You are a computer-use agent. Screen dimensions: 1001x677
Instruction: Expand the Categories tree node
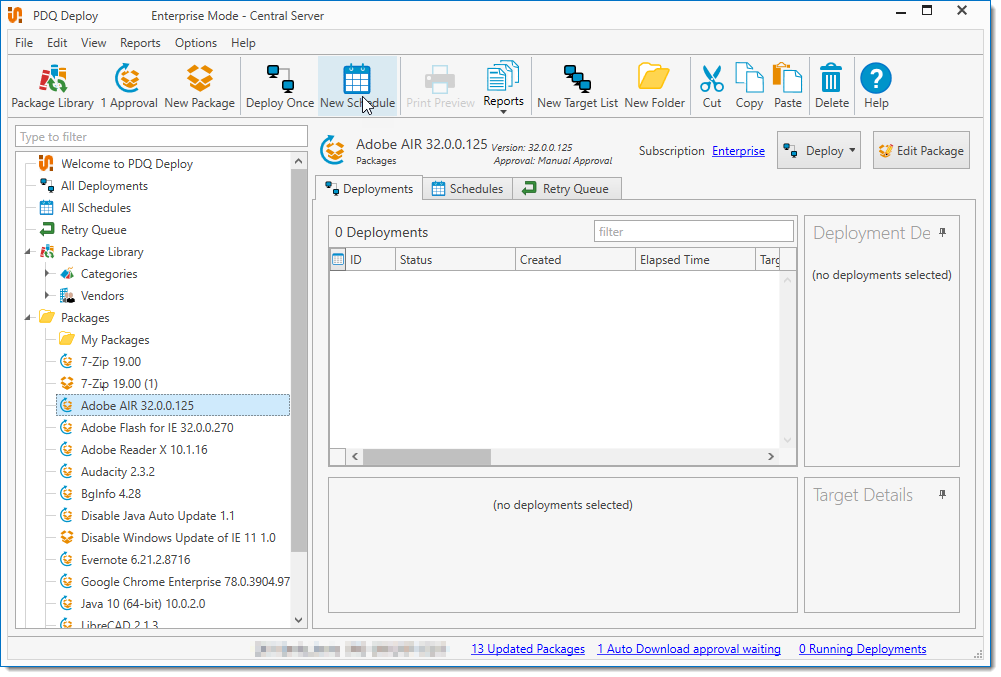pos(47,274)
